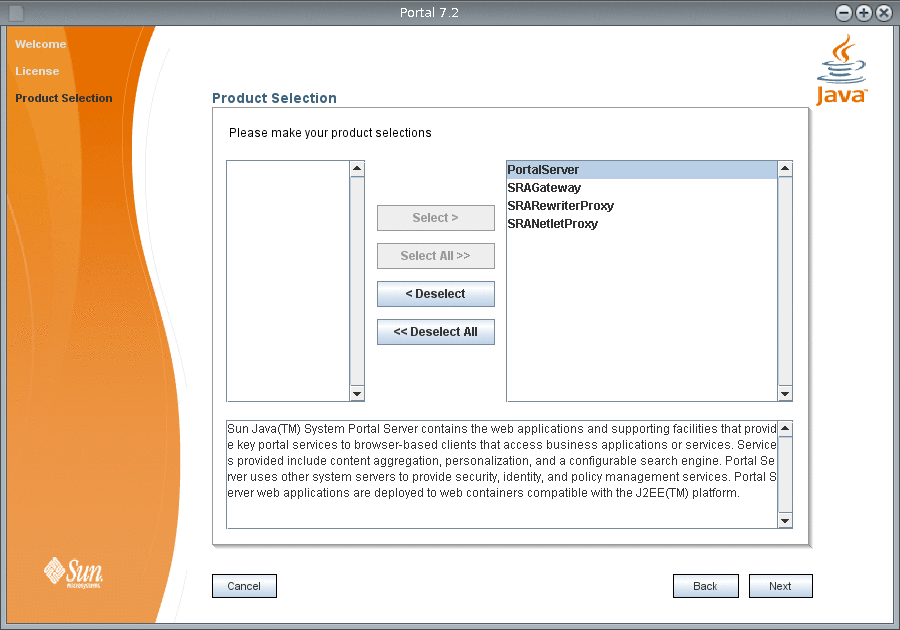Click the Deselect button
Viewport: 900px width, 630px height.
436,294
